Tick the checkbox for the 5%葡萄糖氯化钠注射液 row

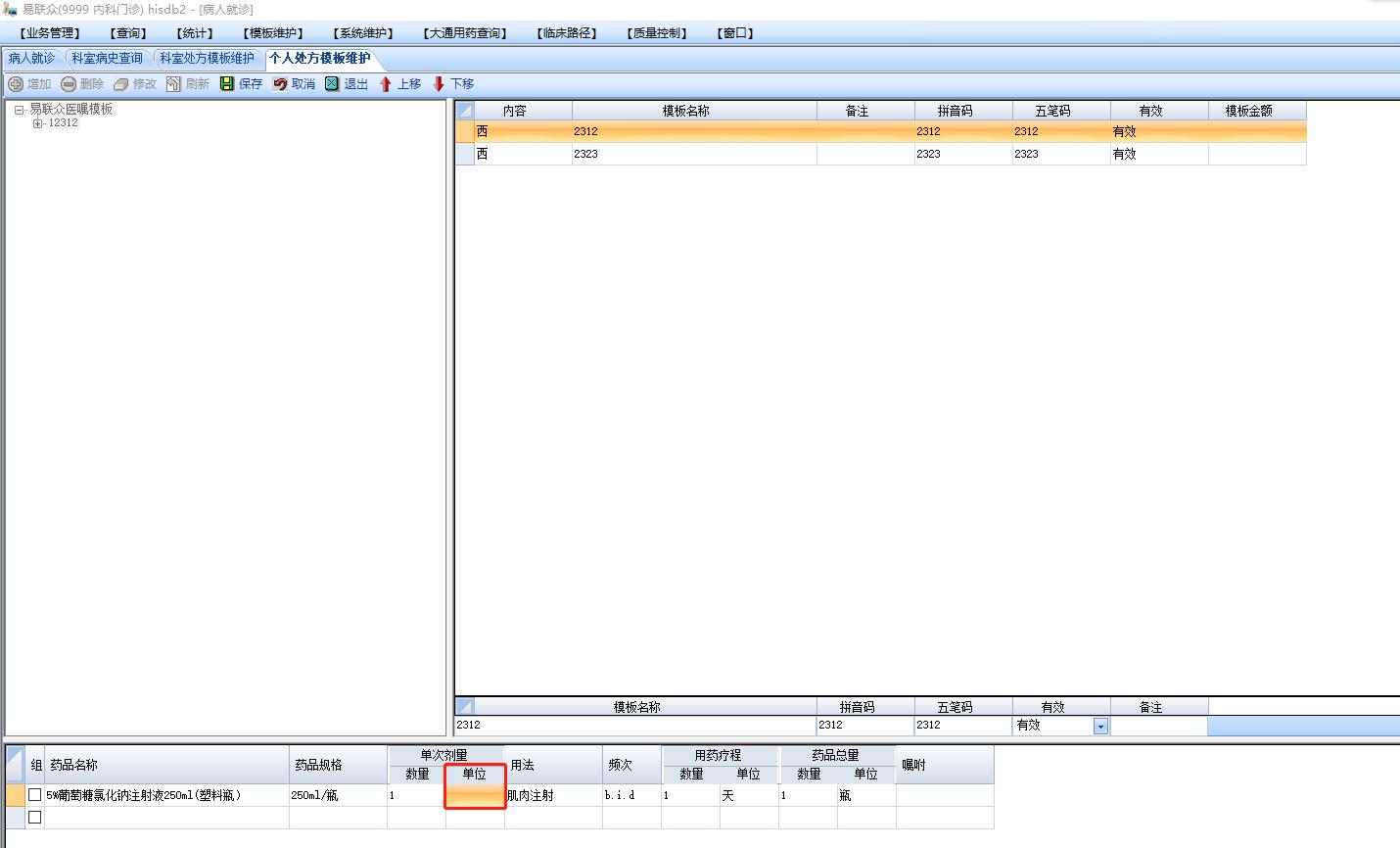tap(35, 795)
